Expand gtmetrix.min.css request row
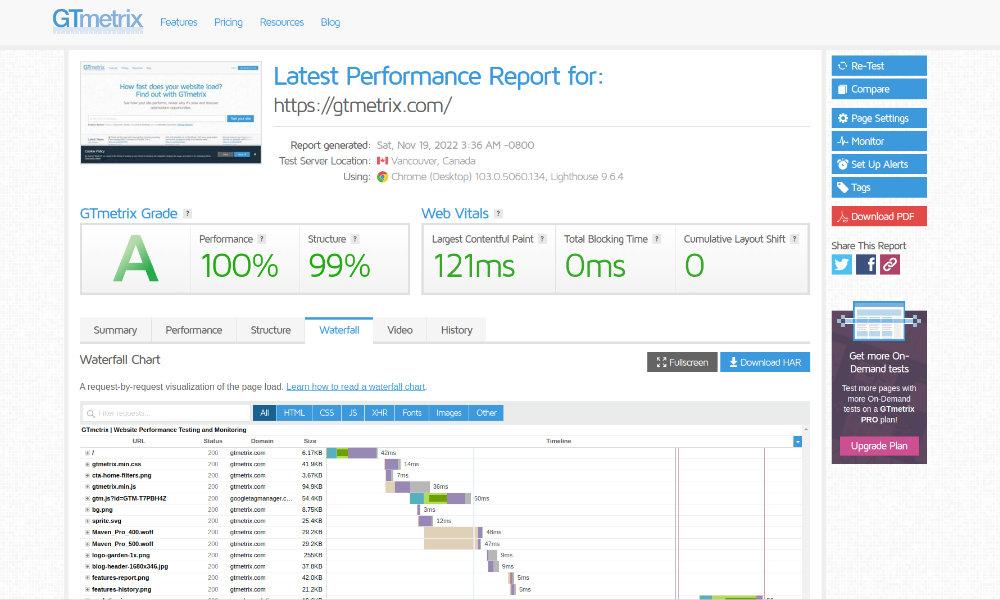 tap(87, 464)
